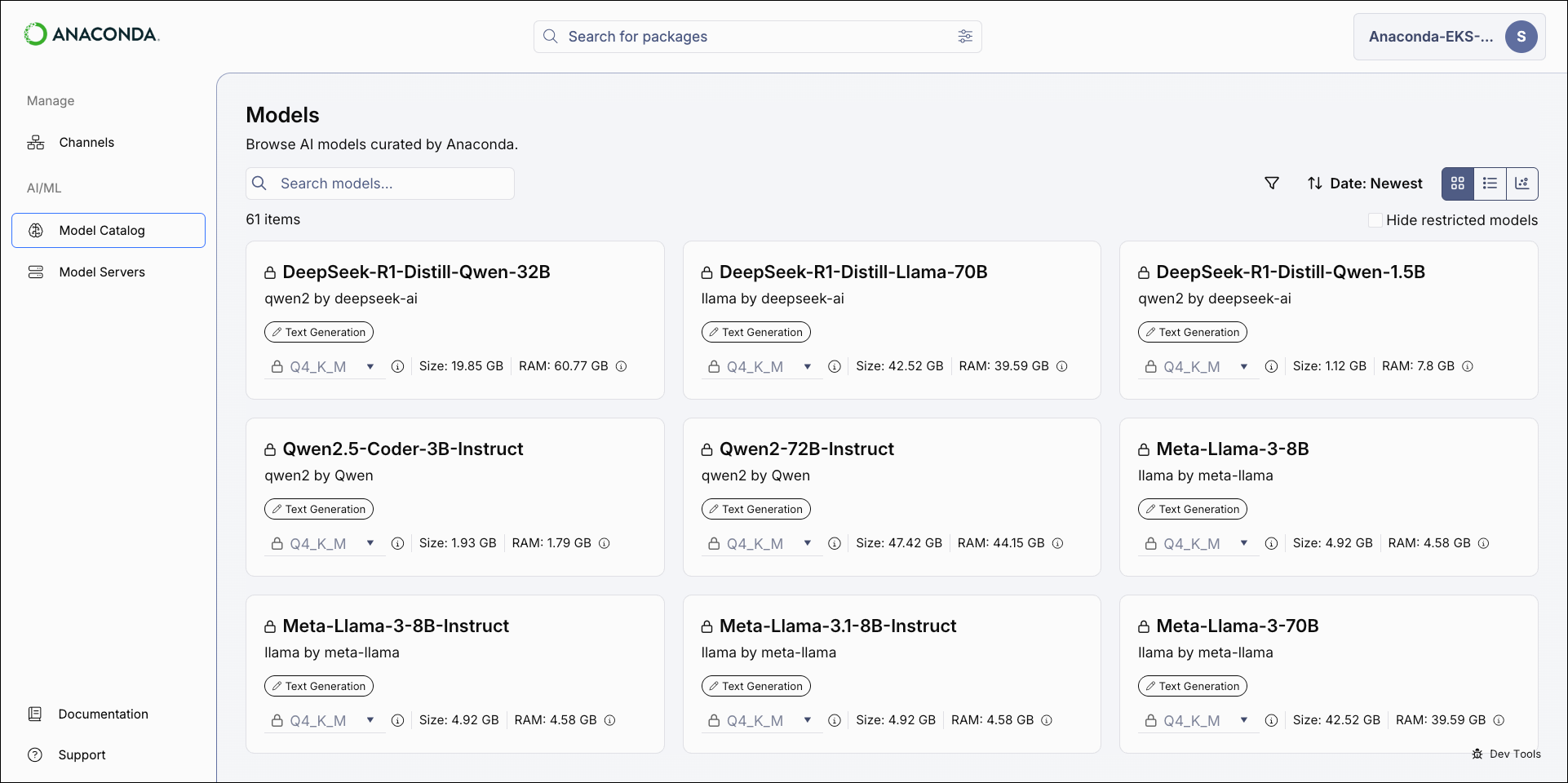Select Model Catalog in the sidebar
This screenshot has height=783, width=1568.
point(108,230)
